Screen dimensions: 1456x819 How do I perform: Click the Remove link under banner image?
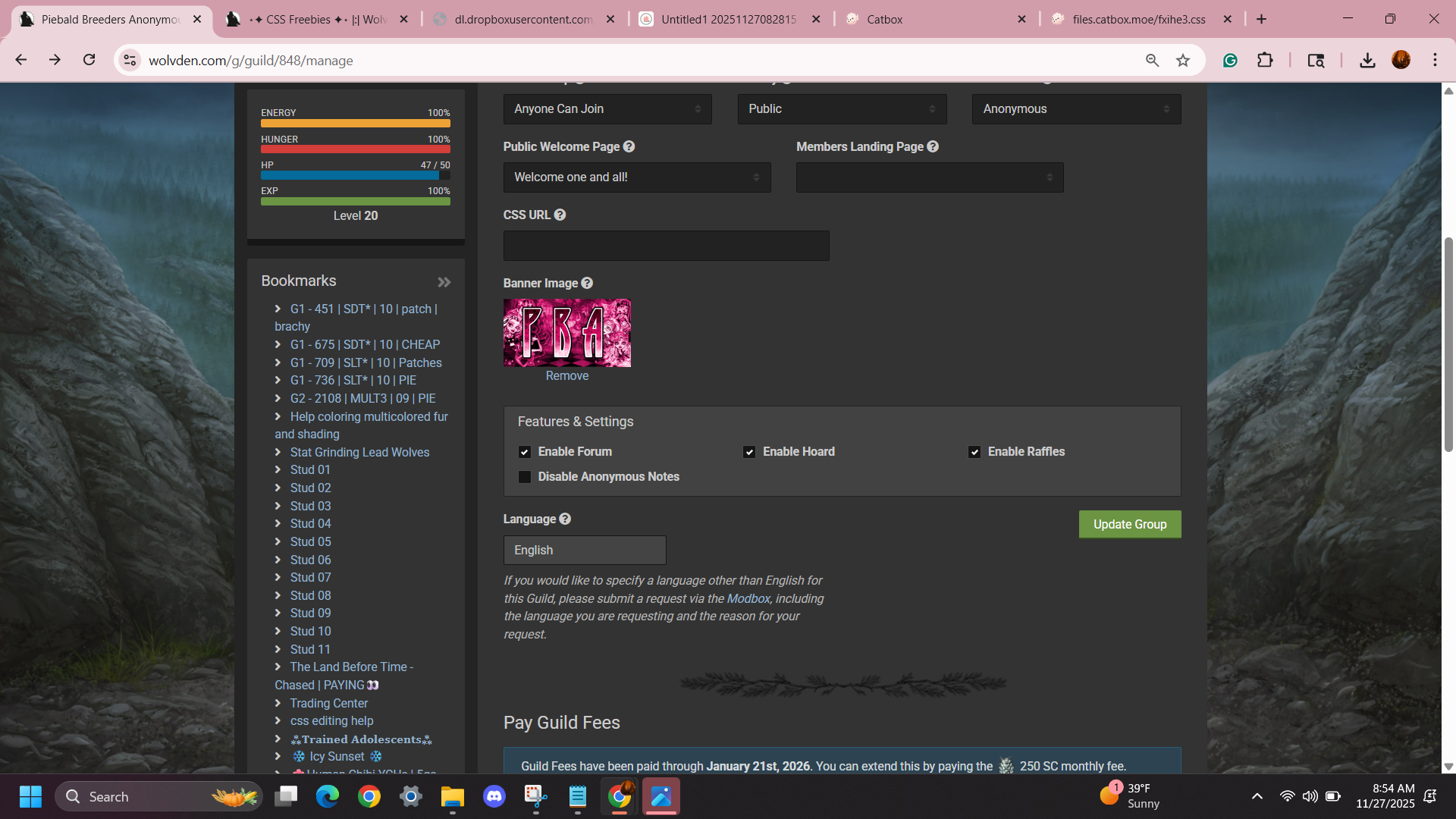click(x=566, y=376)
